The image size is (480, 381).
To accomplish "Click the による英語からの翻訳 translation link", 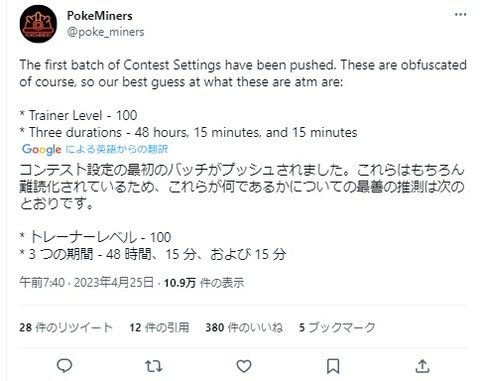I will (117, 149).
